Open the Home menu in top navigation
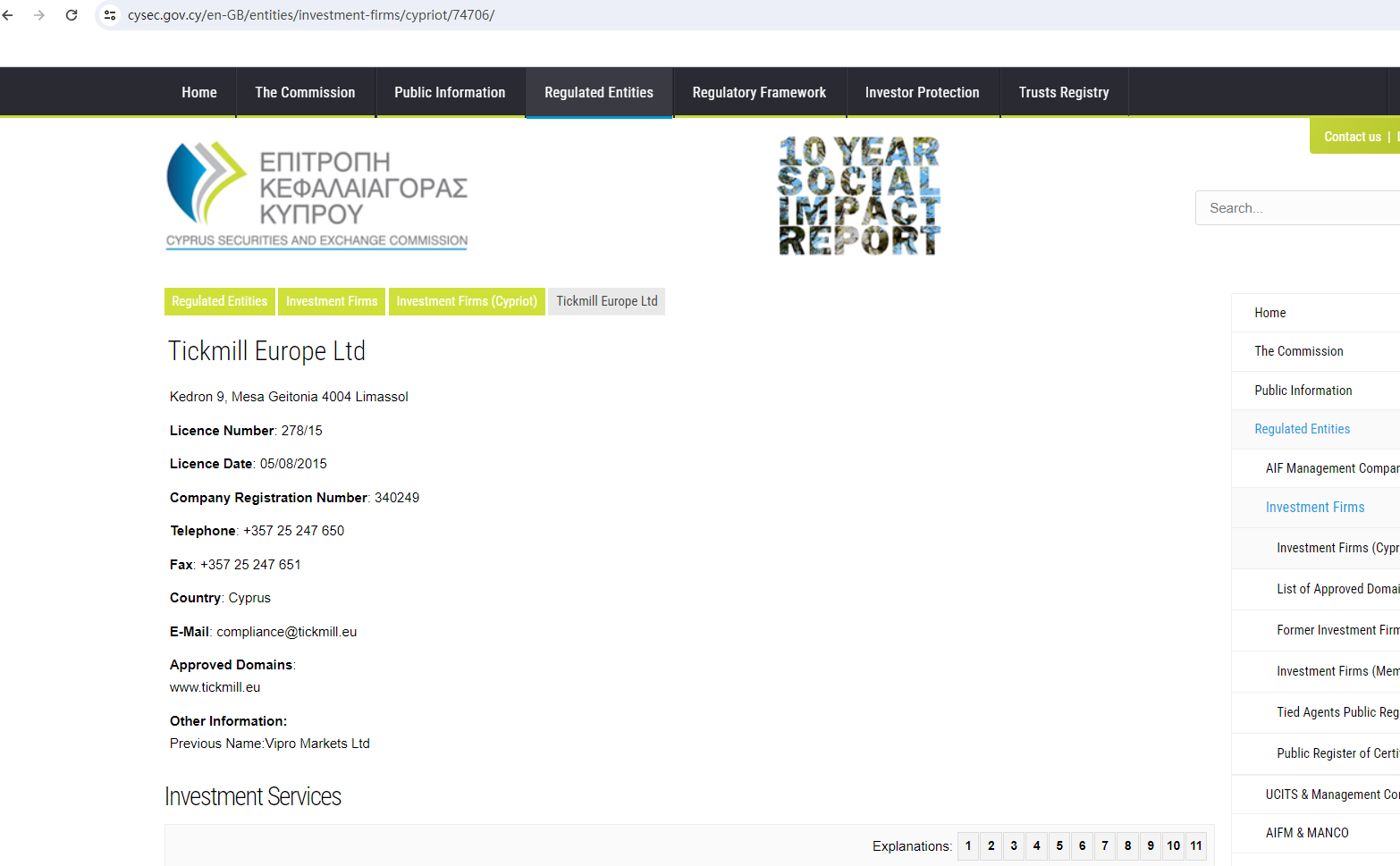The width and height of the screenshot is (1400, 866). point(199,92)
